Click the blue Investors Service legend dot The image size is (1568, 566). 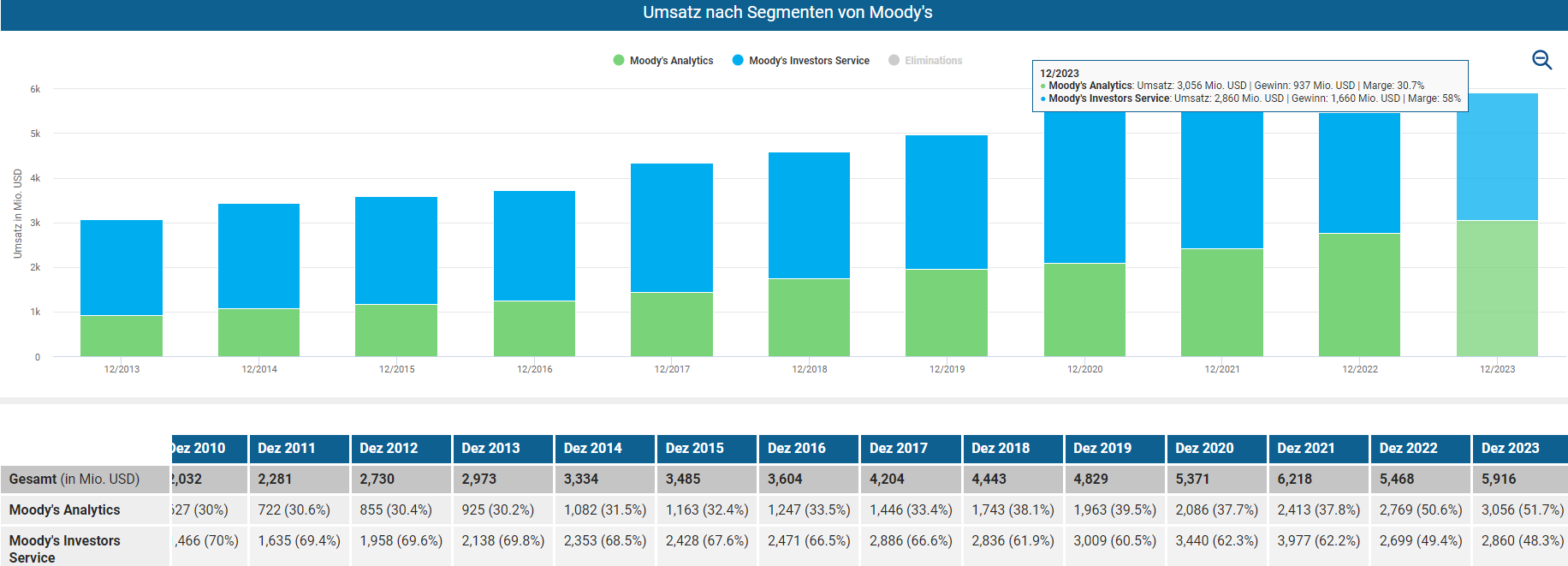pos(738,60)
